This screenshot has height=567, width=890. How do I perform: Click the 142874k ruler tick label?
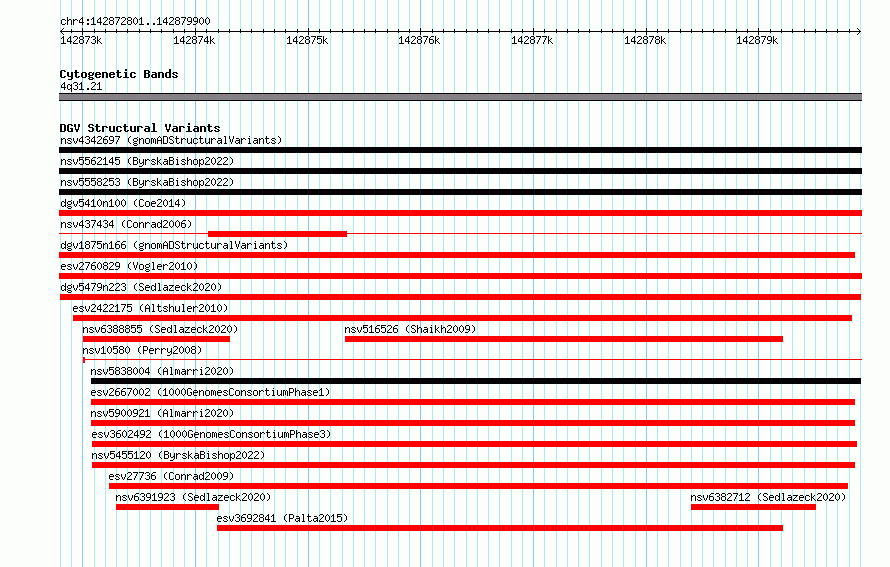point(194,40)
